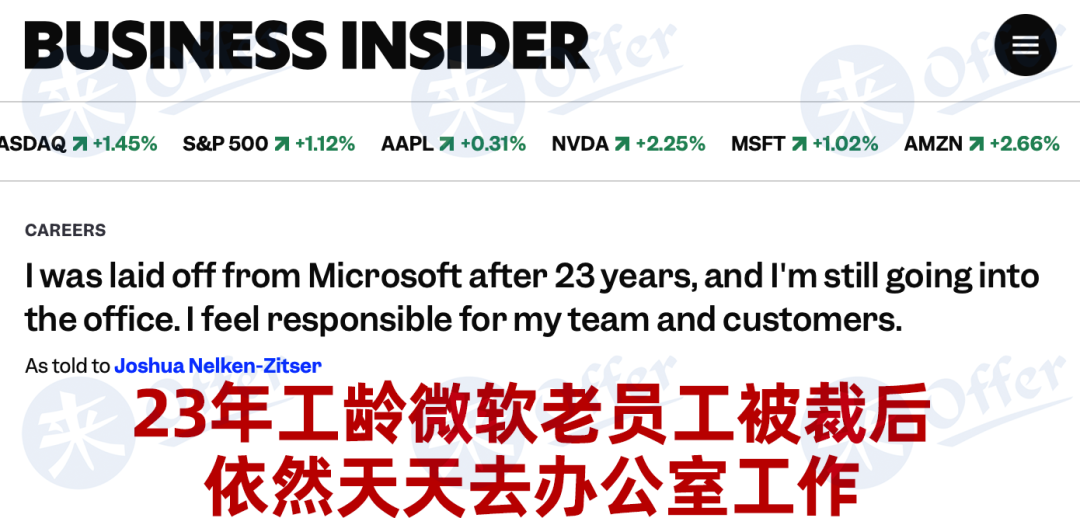Click the AMZN up arrow icon

pyautogui.click(x=976, y=144)
